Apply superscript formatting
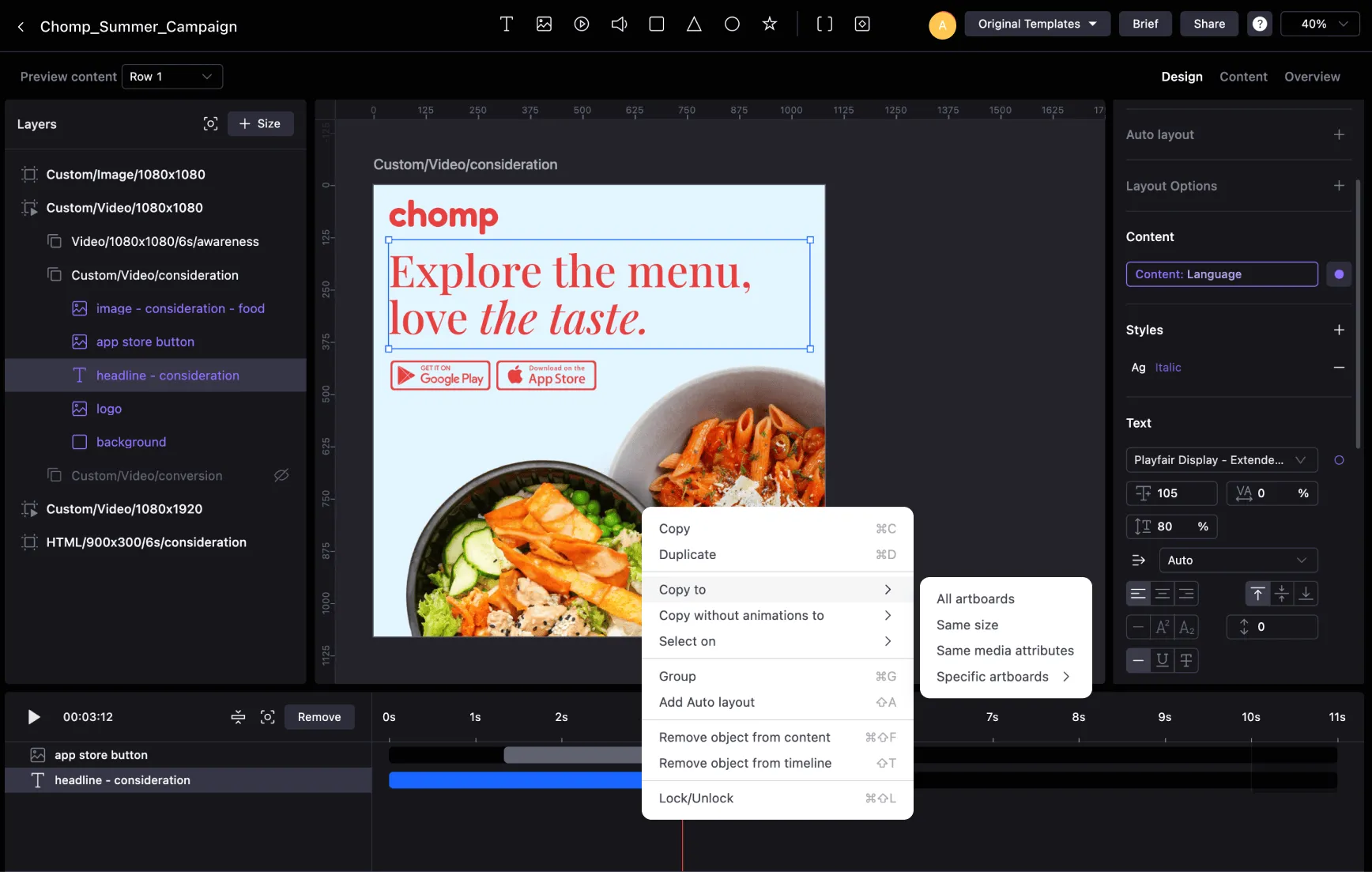The height and width of the screenshot is (872, 1372). pos(1163,628)
